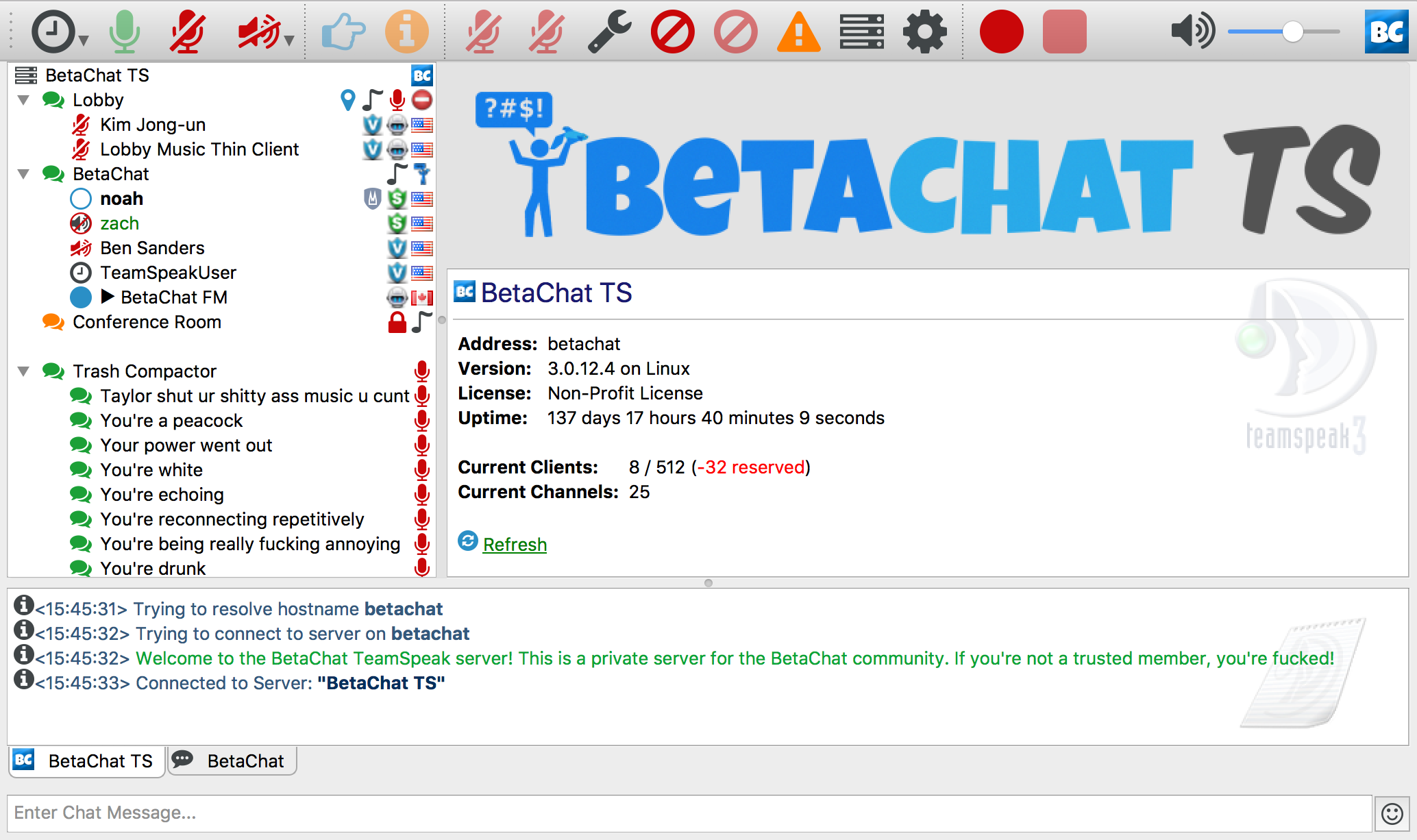Click the Enter Chat Message field
Image resolution: width=1417 pixels, height=840 pixels.
click(690, 813)
